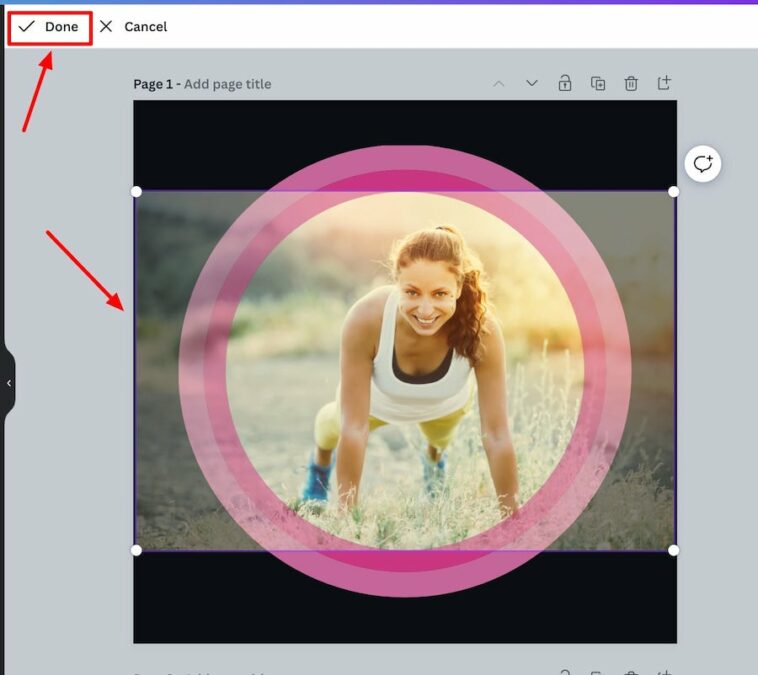Click the Add page title field

pyautogui.click(x=227, y=84)
